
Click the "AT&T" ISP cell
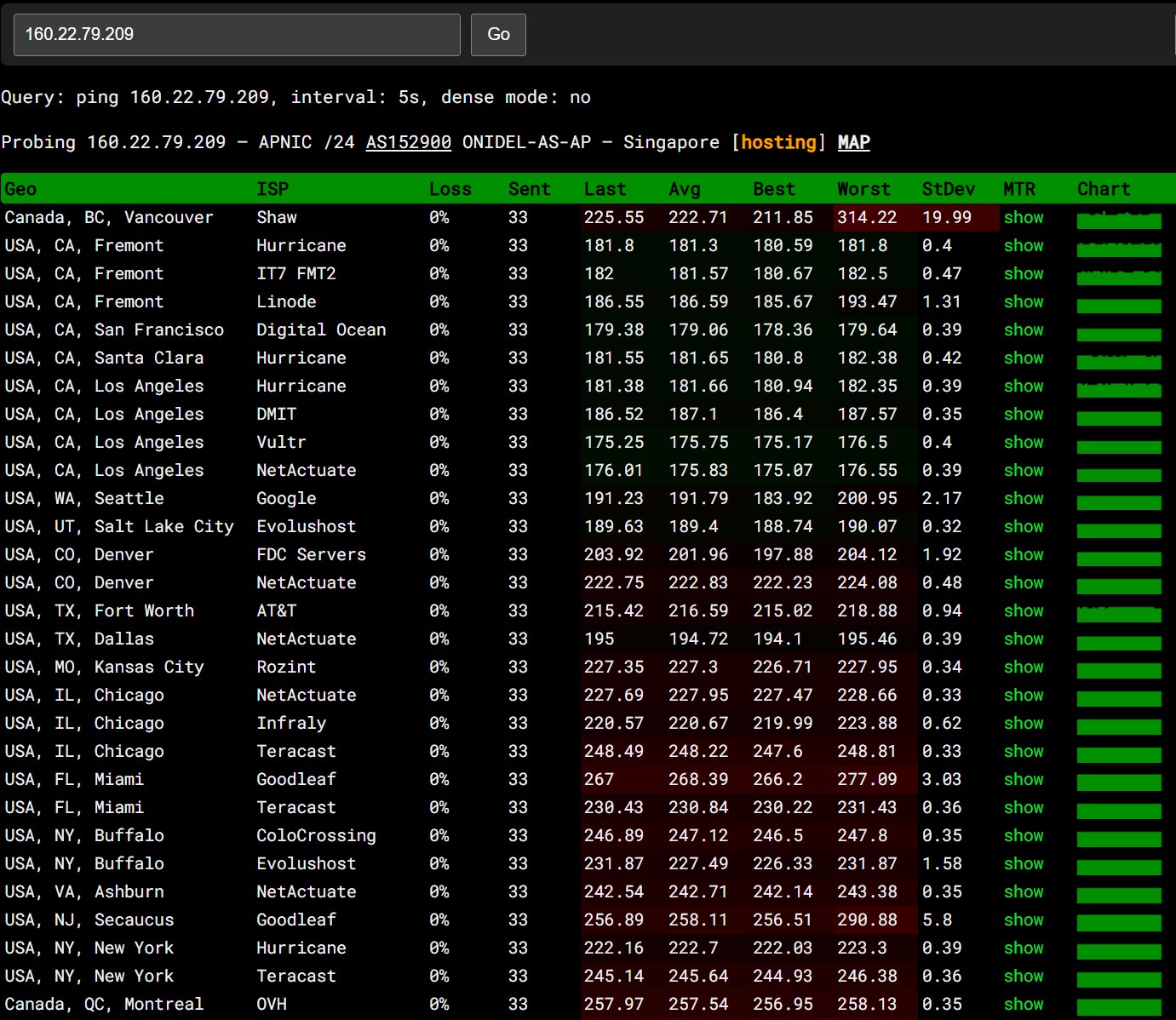277,610
